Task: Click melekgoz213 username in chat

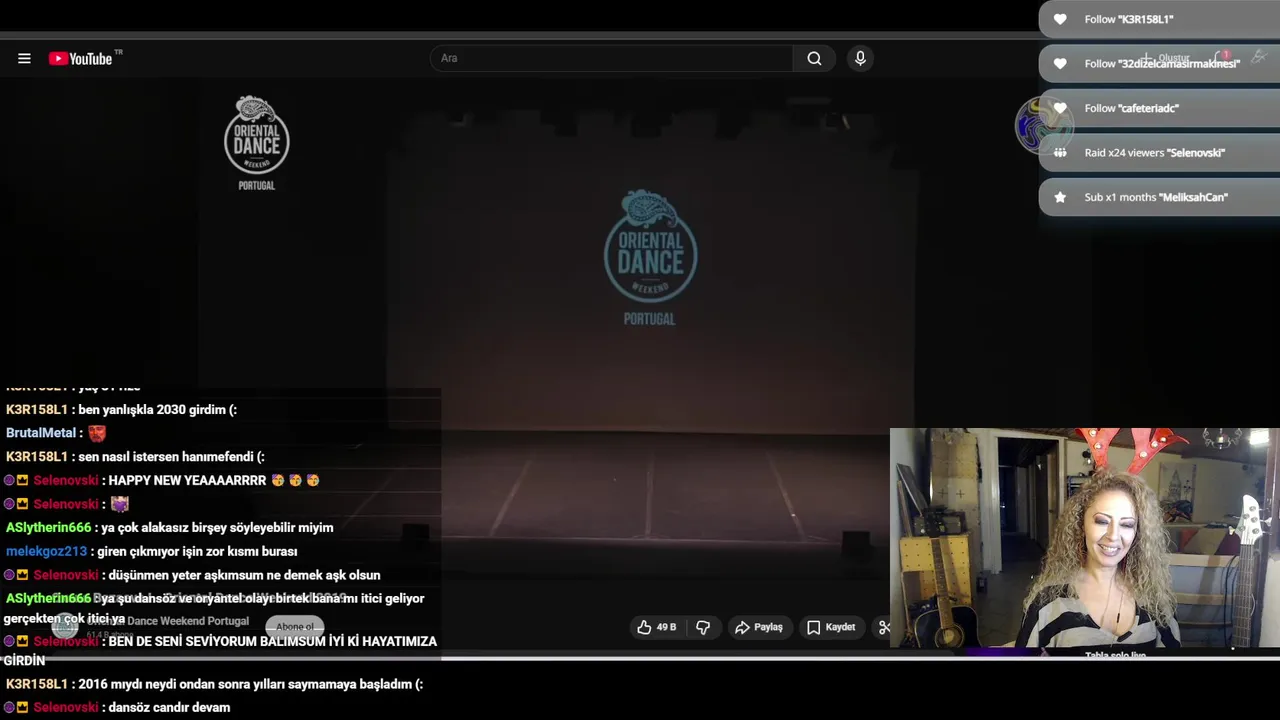Action: pos(46,551)
